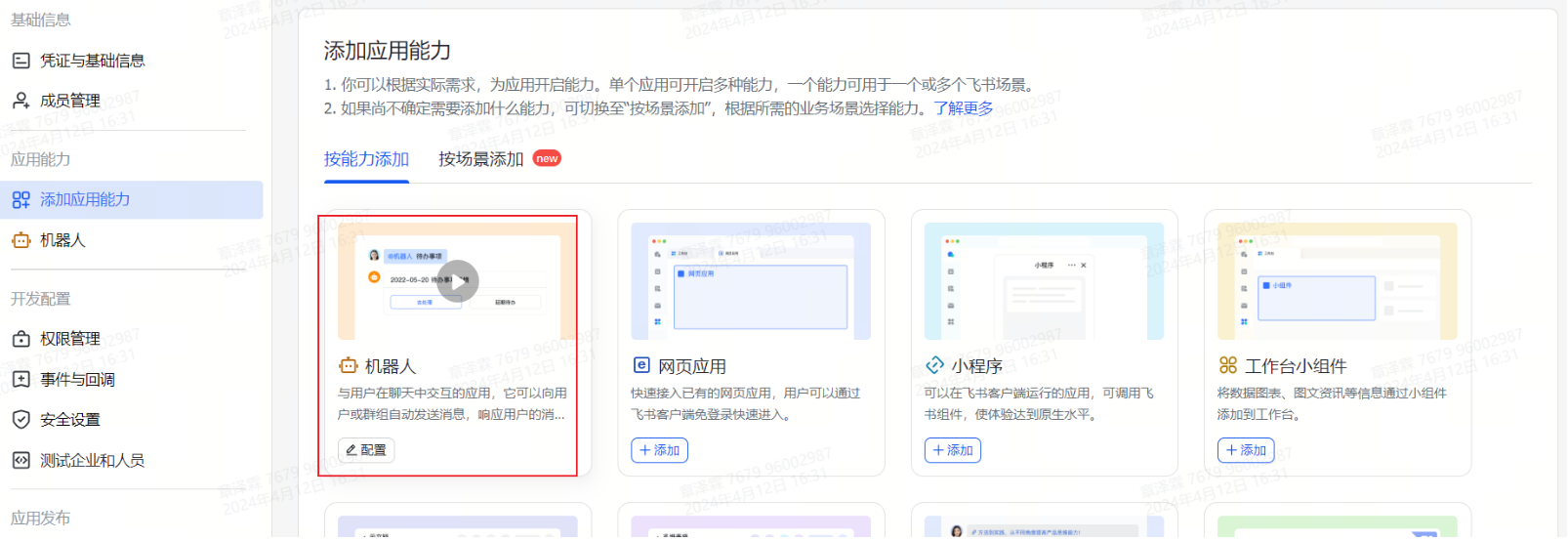Click the 配置 button on 机器人 card
The width and height of the screenshot is (1568, 541).
[366, 450]
